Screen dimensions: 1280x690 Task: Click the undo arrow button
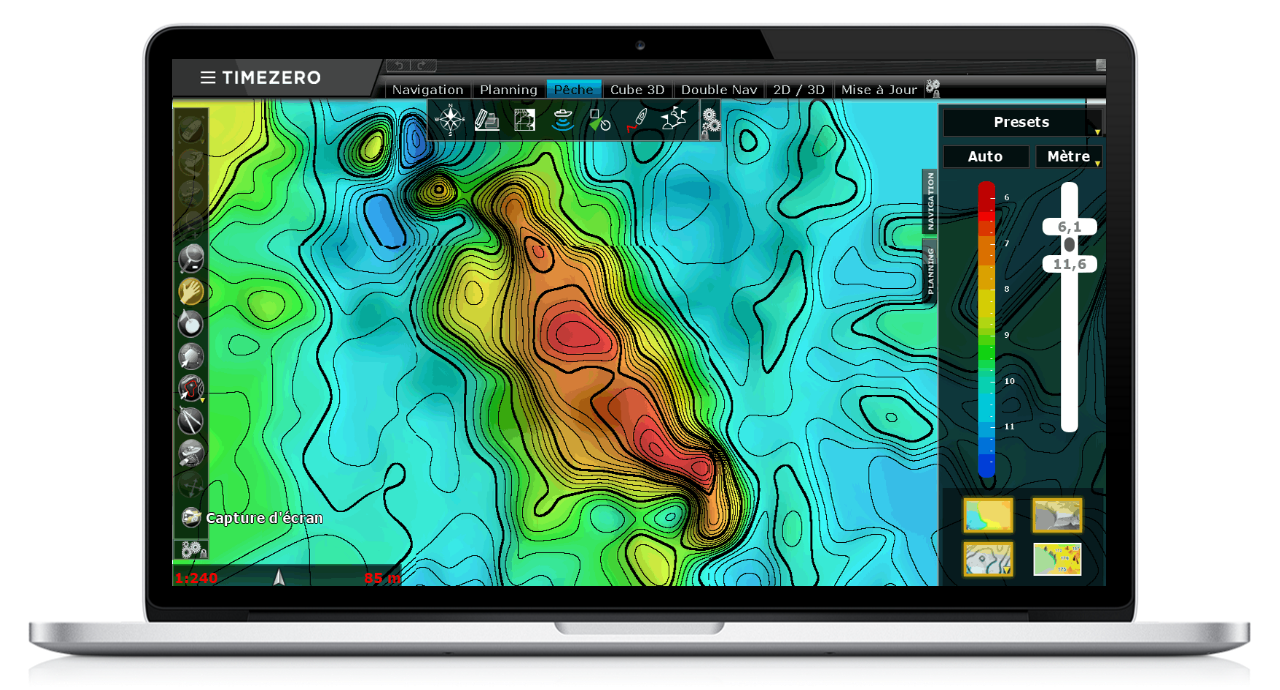pyautogui.click(x=399, y=66)
